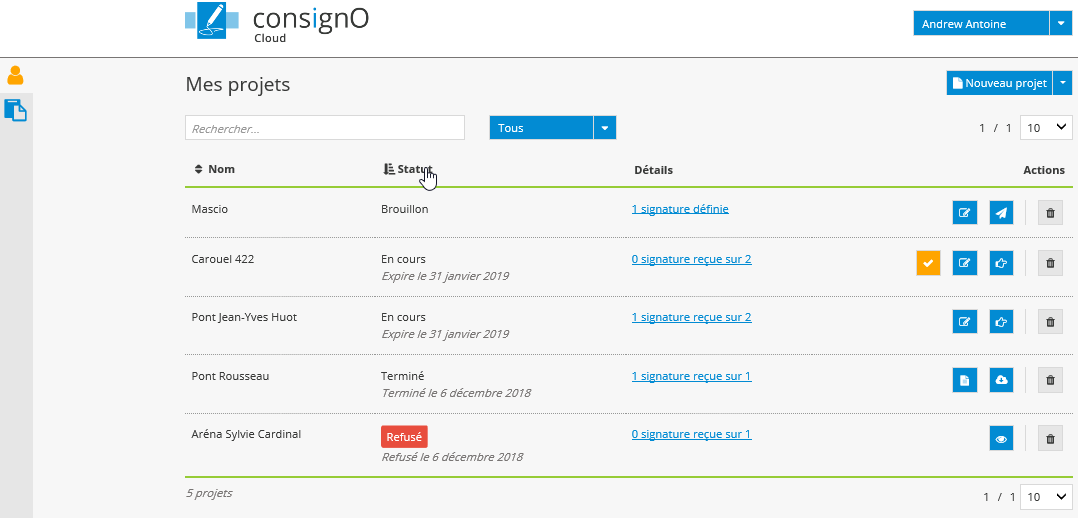1078x518 pixels.
Task: Open '1 signature définie' link for Mascio
Action: [x=680, y=209]
